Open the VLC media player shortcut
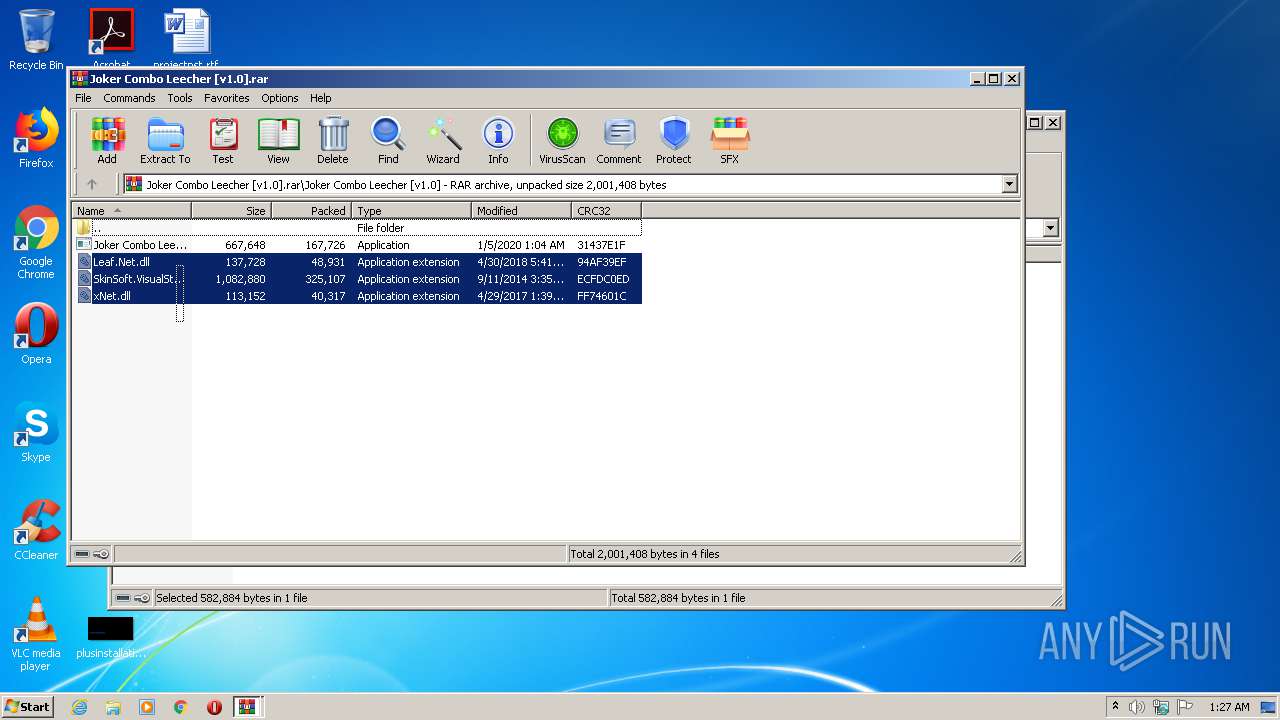This screenshot has height=720, width=1280. 36,634
